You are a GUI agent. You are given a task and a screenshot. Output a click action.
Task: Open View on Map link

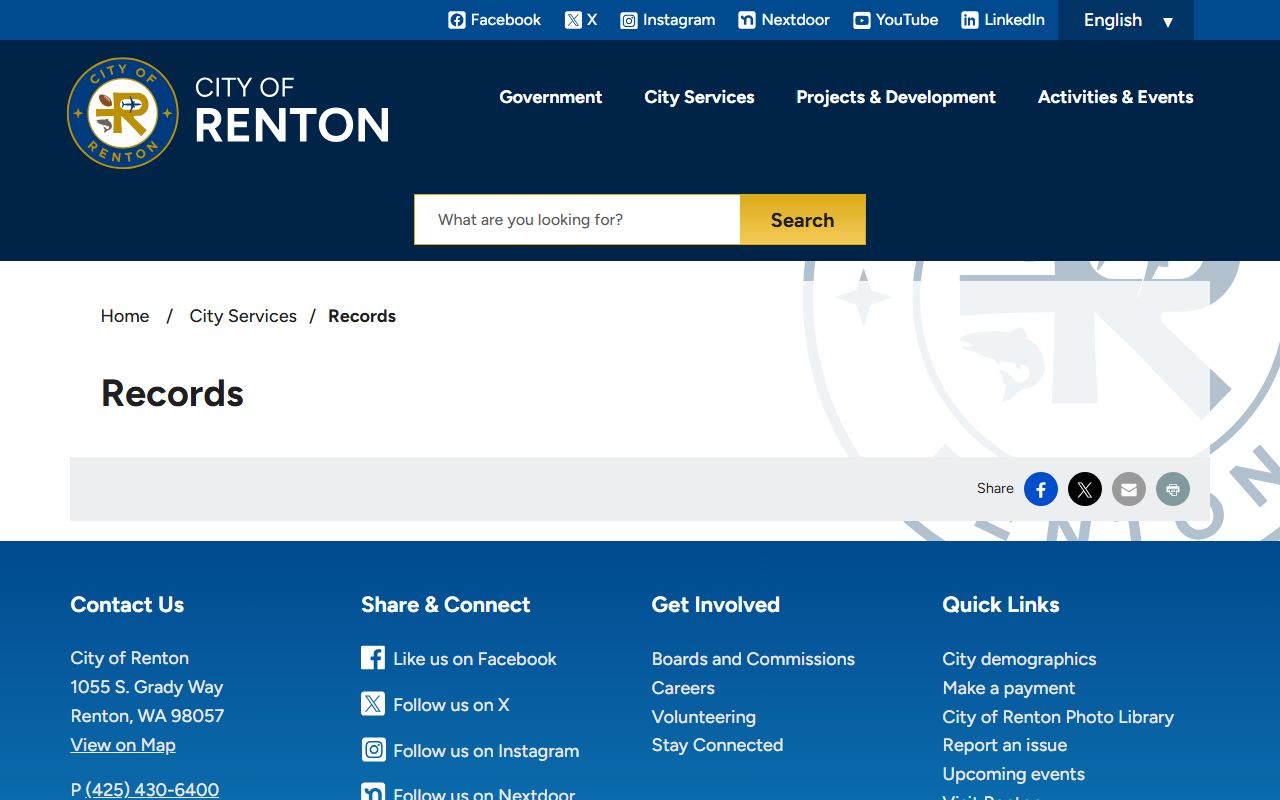coord(123,745)
